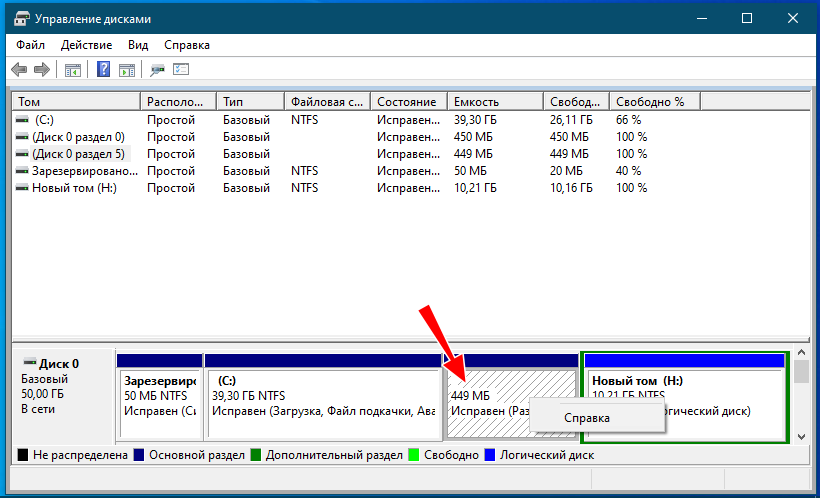Toggle the action pane toolbar icon
Viewport: 820px width, 498px height.
127,69
